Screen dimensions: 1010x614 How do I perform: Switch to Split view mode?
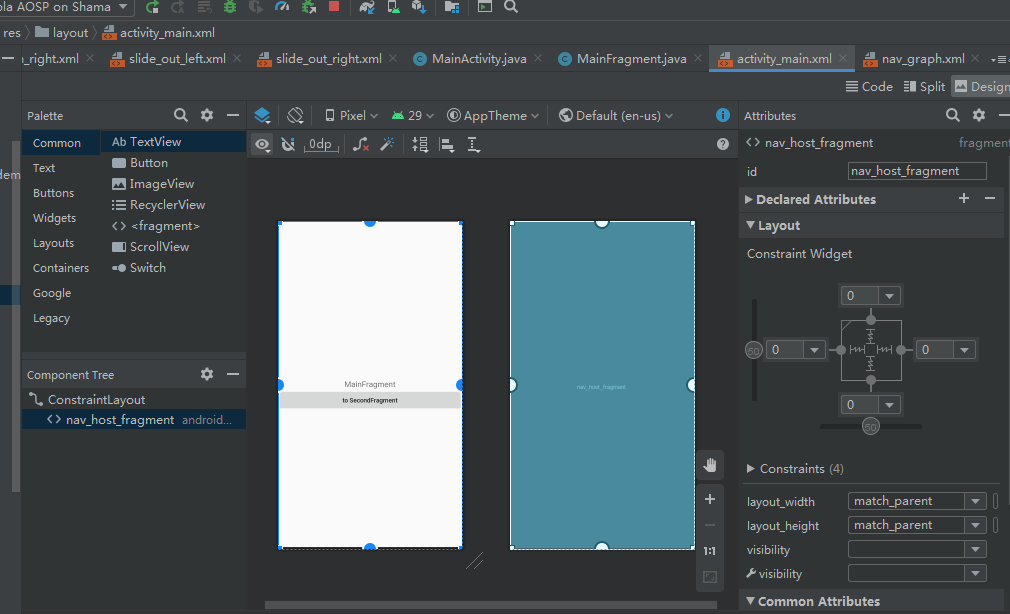tap(925, 86)
